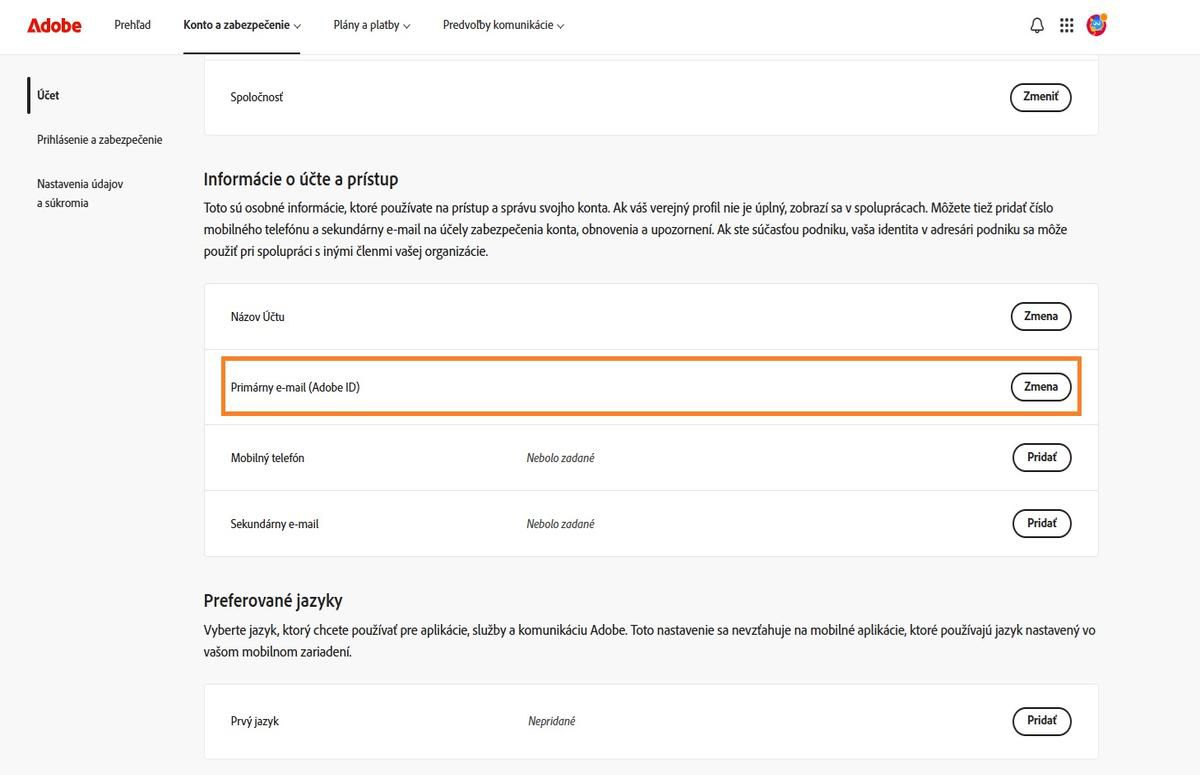Click Zmena for Primárny e-mail
1200x775 pixels.
1040,386
